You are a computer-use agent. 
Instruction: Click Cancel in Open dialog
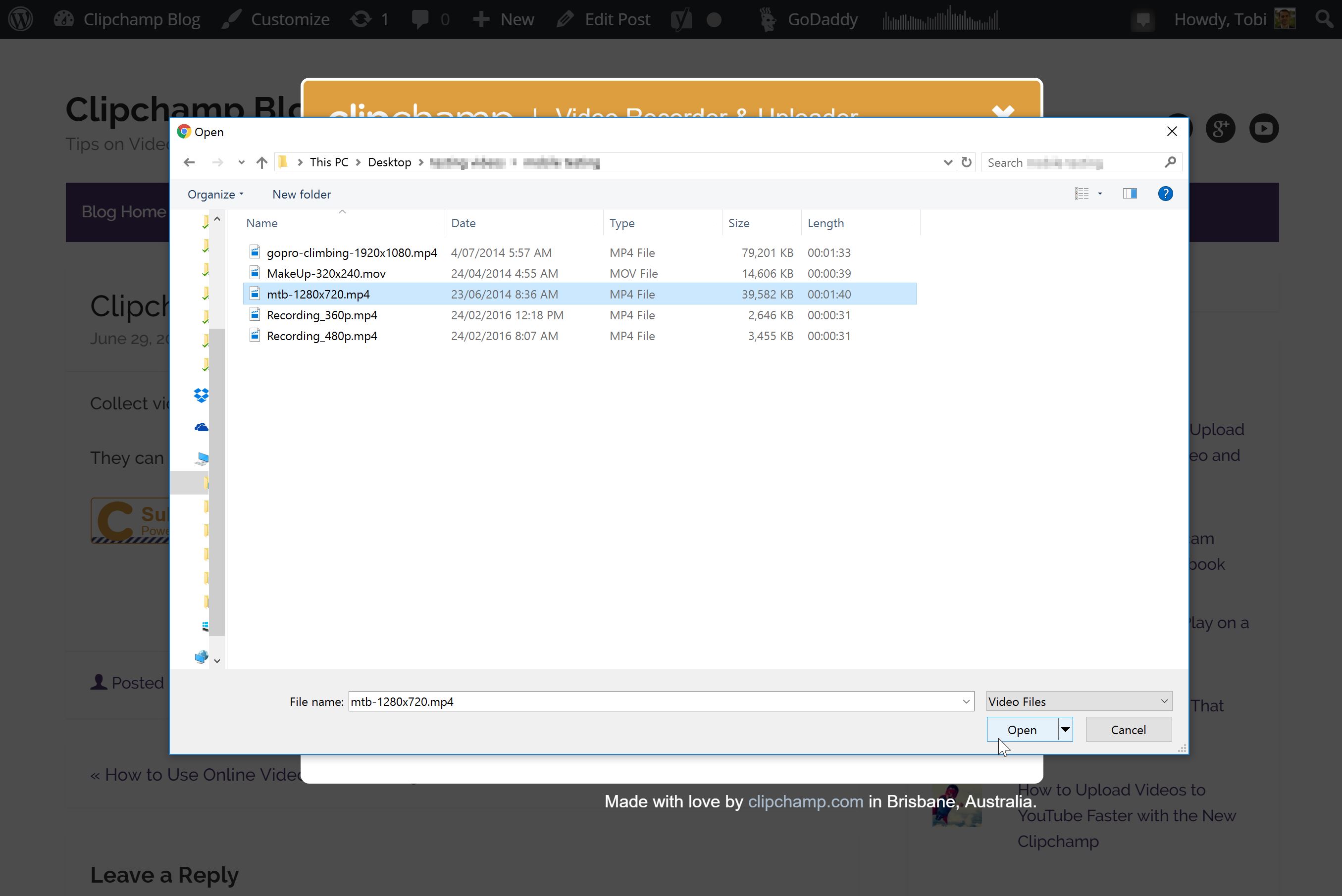pyautogui.click(x=1128, y=730)
